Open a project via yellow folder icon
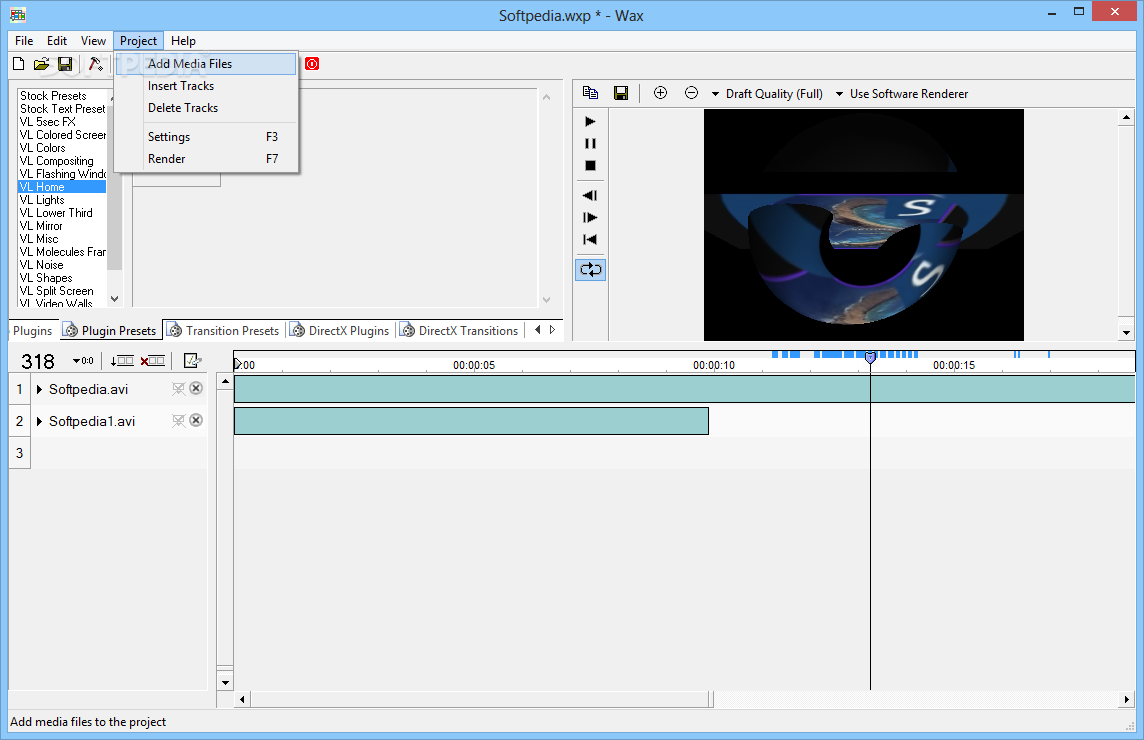The height and width of the screenshot is (740, 1144). click(x=42, y=64)
